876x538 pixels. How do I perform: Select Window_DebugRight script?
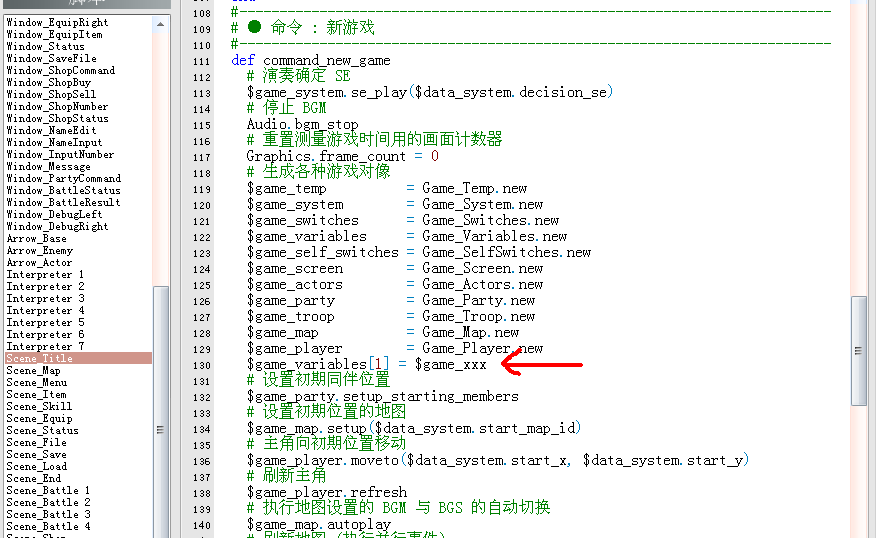click(57, 227)
